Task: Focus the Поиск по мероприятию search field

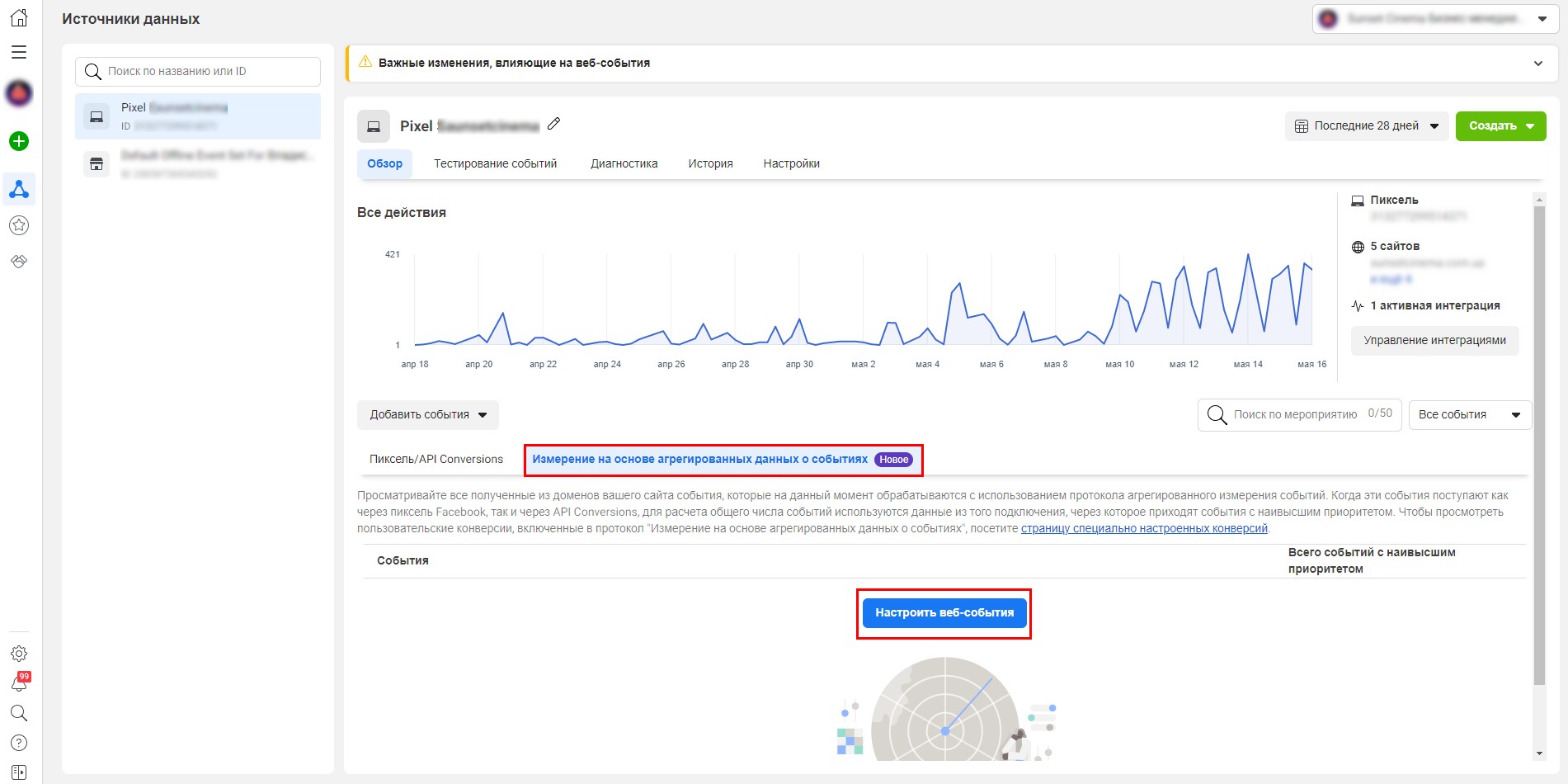Action: tap(1299, 415)
